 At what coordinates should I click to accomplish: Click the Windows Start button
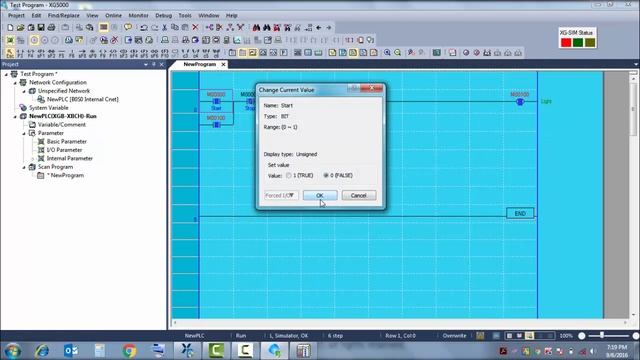coord(13,351)
